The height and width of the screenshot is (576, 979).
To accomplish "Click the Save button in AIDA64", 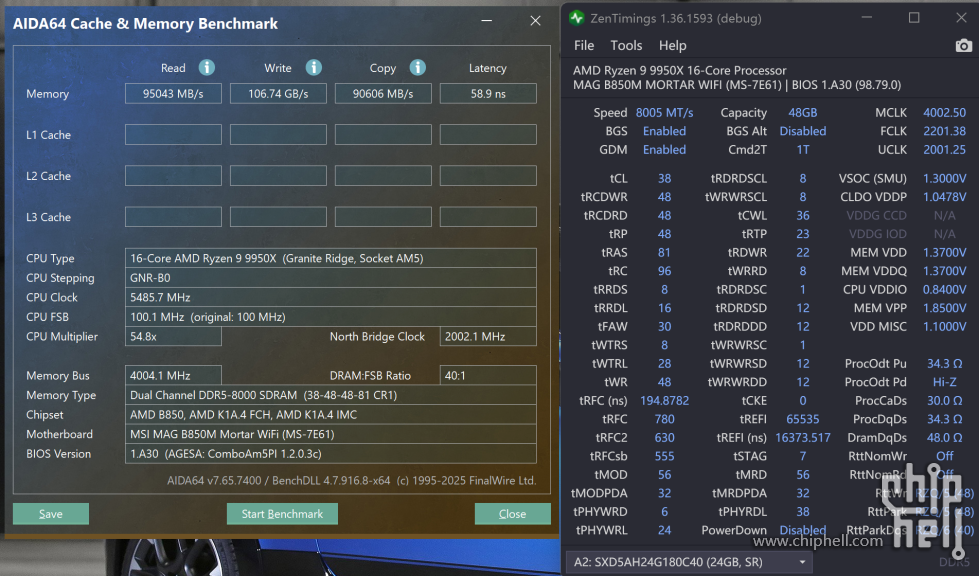I will coord(51,514).
